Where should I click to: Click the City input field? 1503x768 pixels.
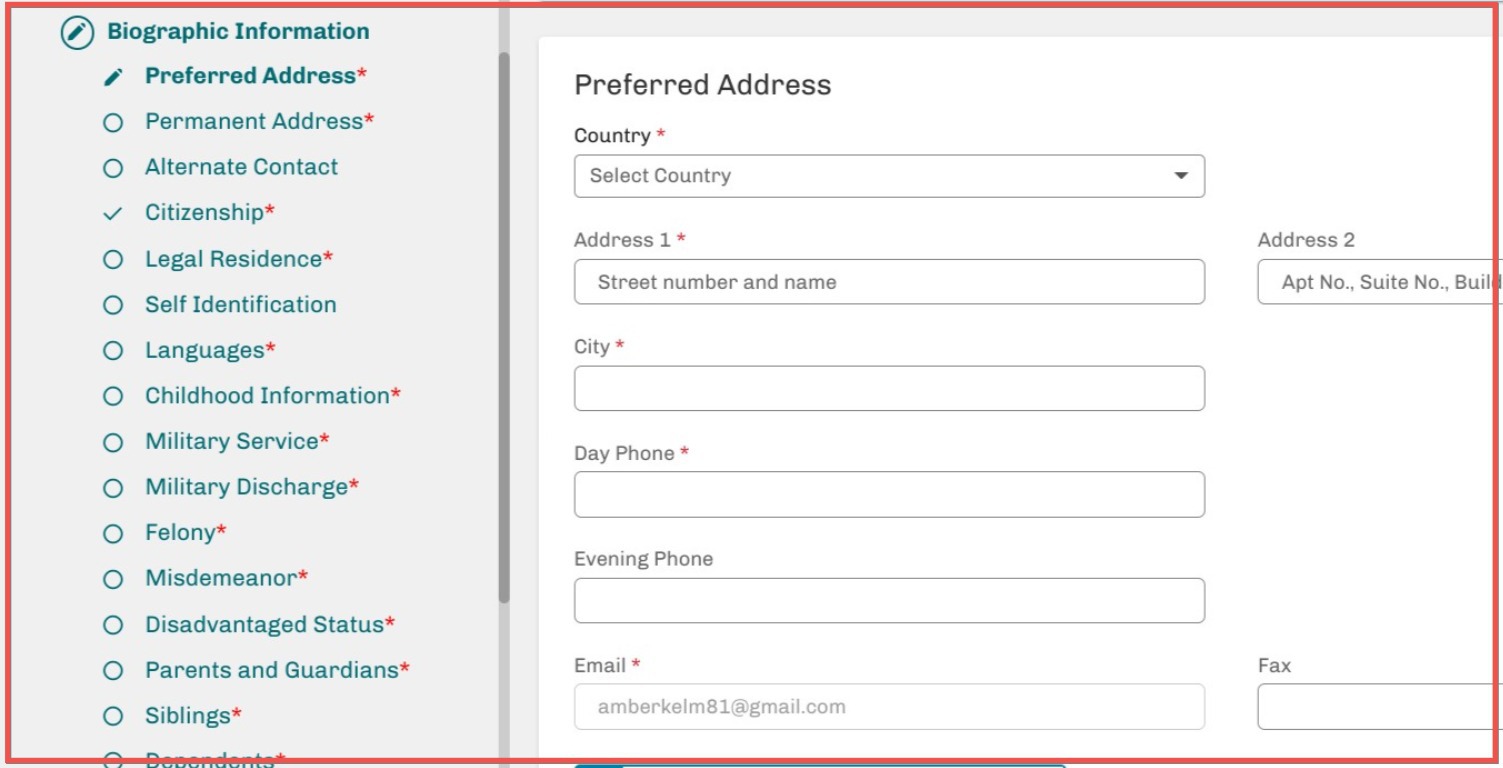point(888,388)
